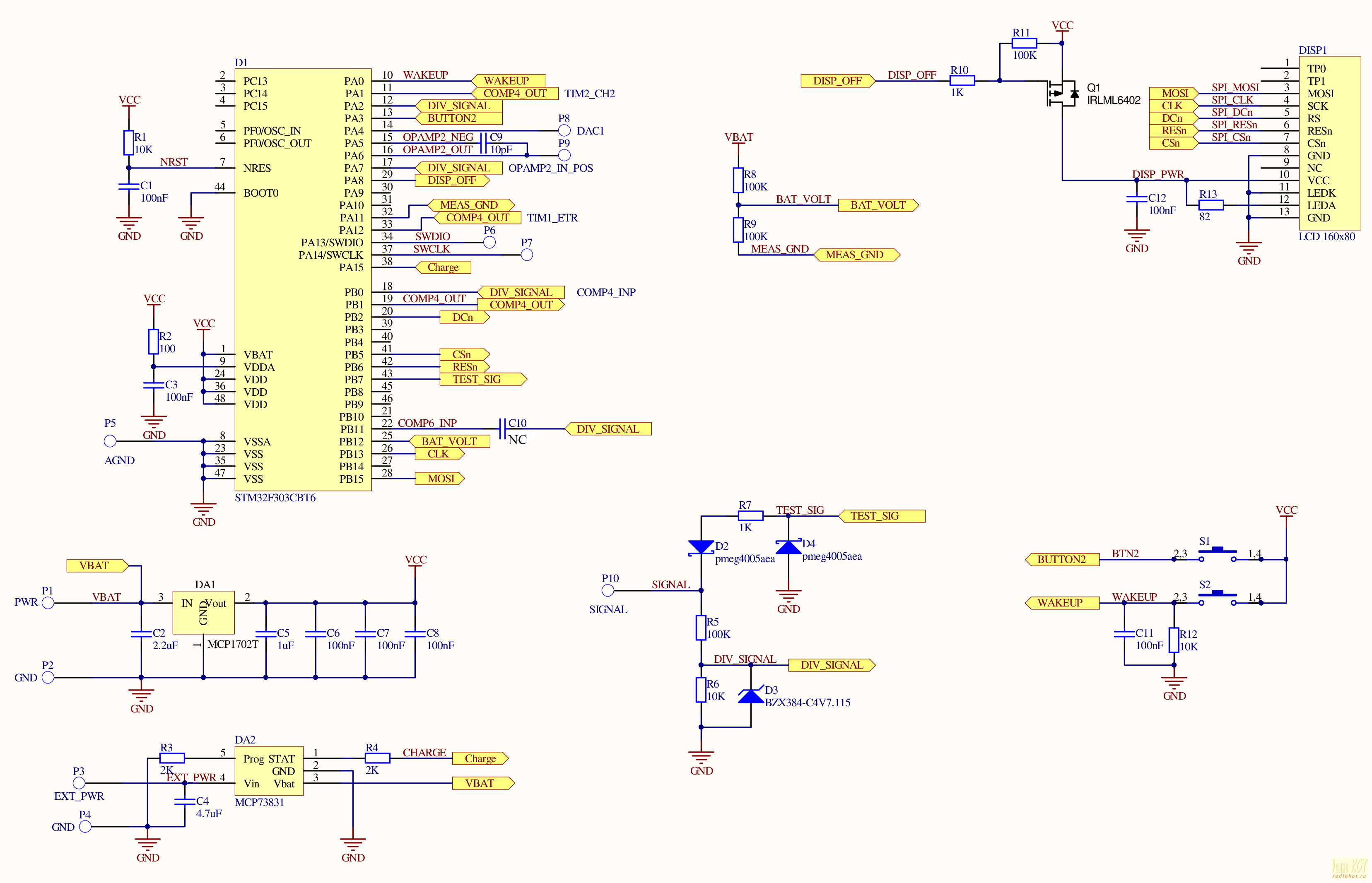Click capacitor C2 2.2uF symbol
The width and height of the screenshot is (1372, 883).
[141, 633]
